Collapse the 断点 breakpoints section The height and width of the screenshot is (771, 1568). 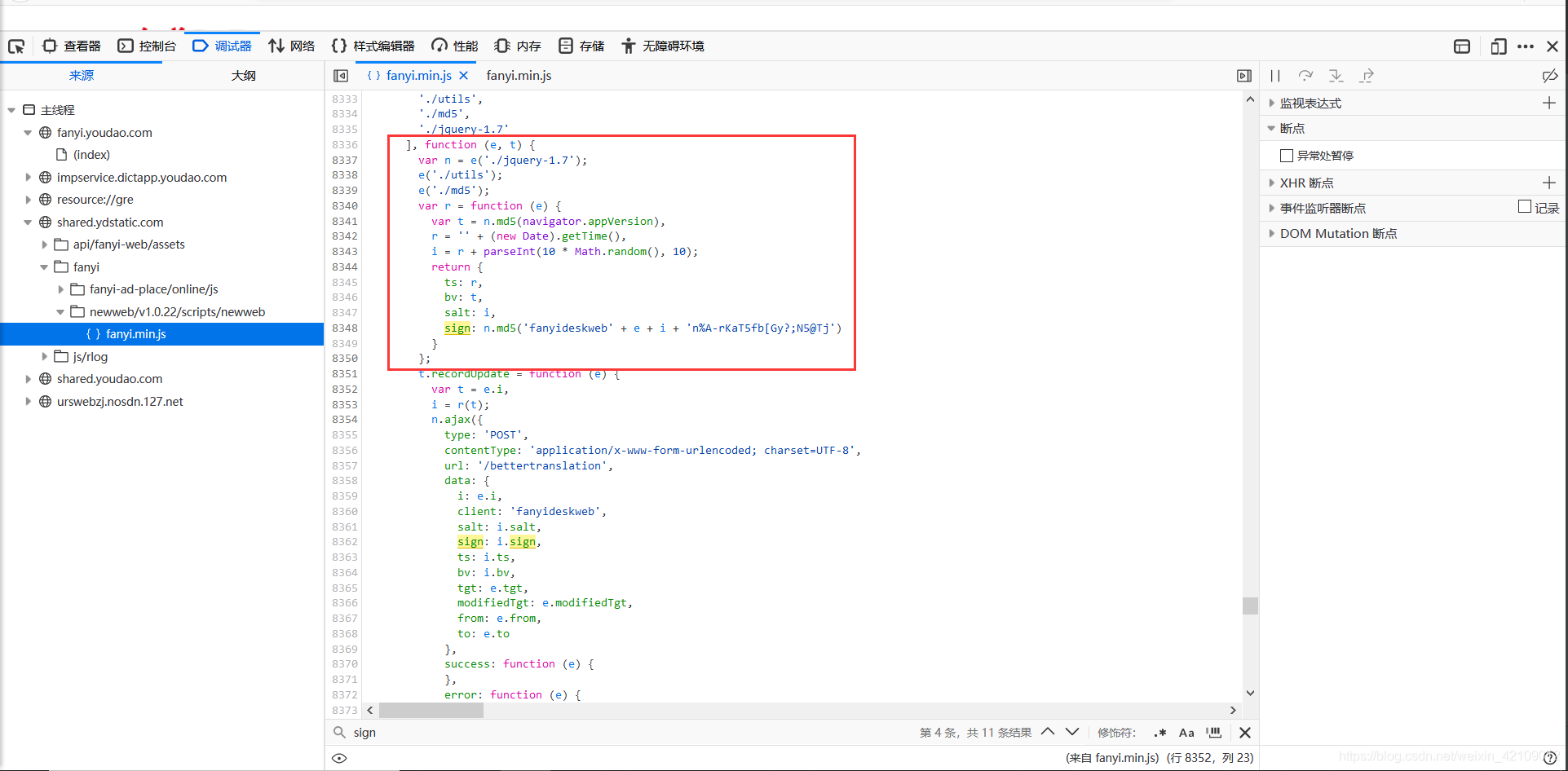tap(1271, 129)
